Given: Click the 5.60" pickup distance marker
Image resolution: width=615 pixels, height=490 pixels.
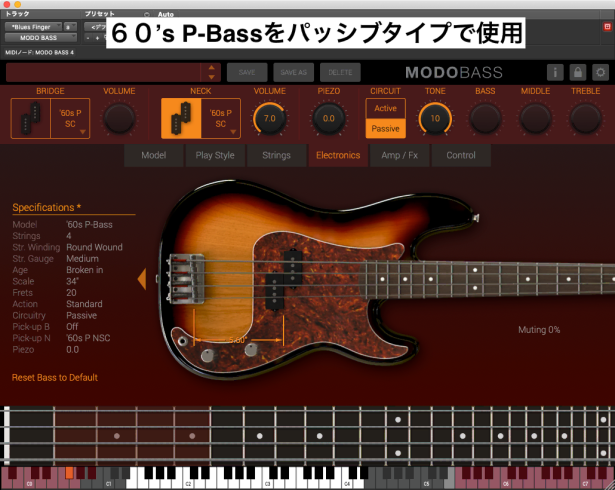Looking at the screenshot, I should pos(238,340).
